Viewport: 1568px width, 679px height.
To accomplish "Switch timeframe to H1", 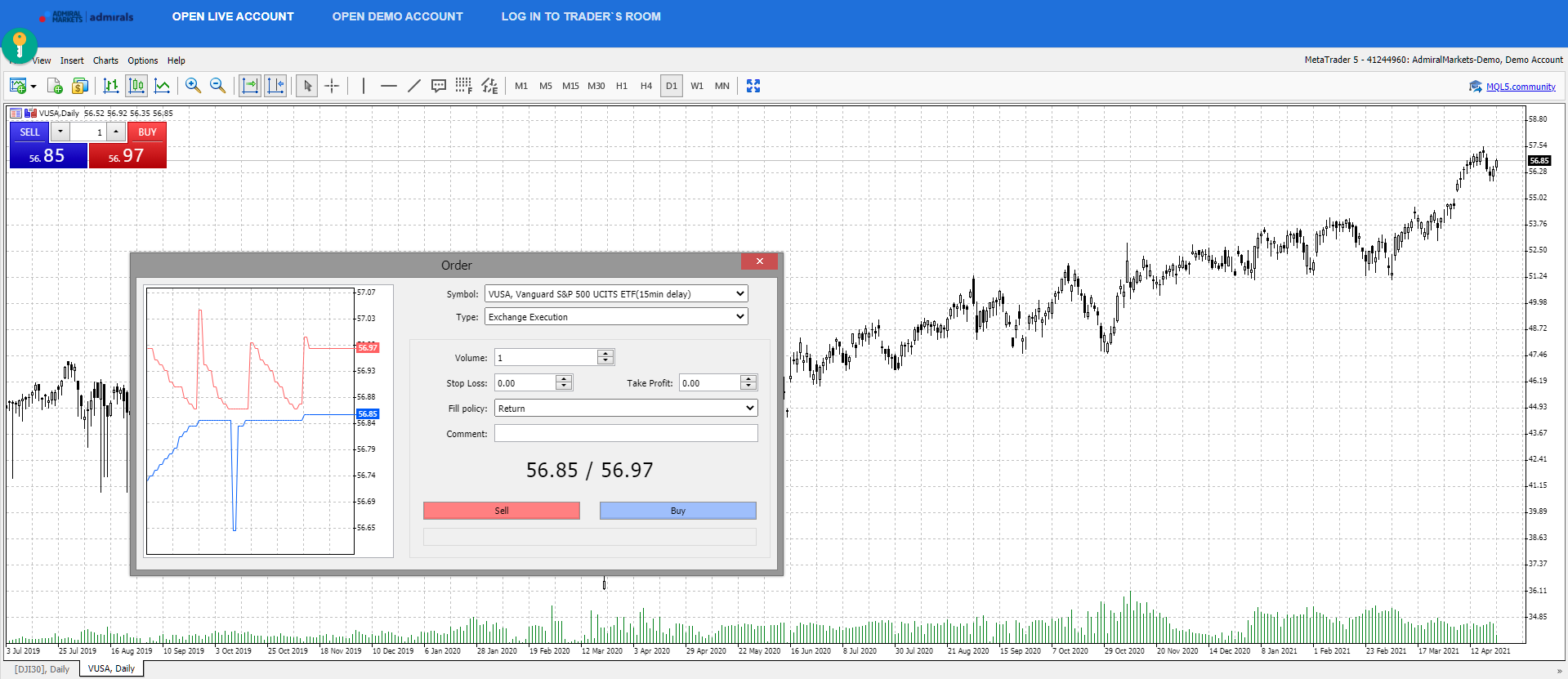I will [622, 86].
